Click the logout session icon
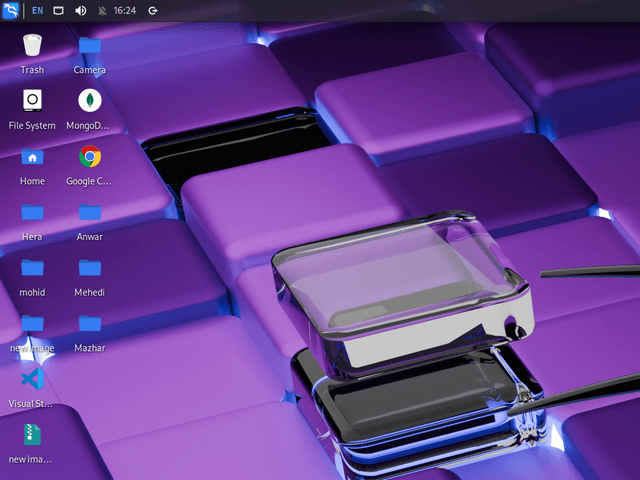Image resolution: width=640 pixels, height=480 pixels. [x=152, y=10]
